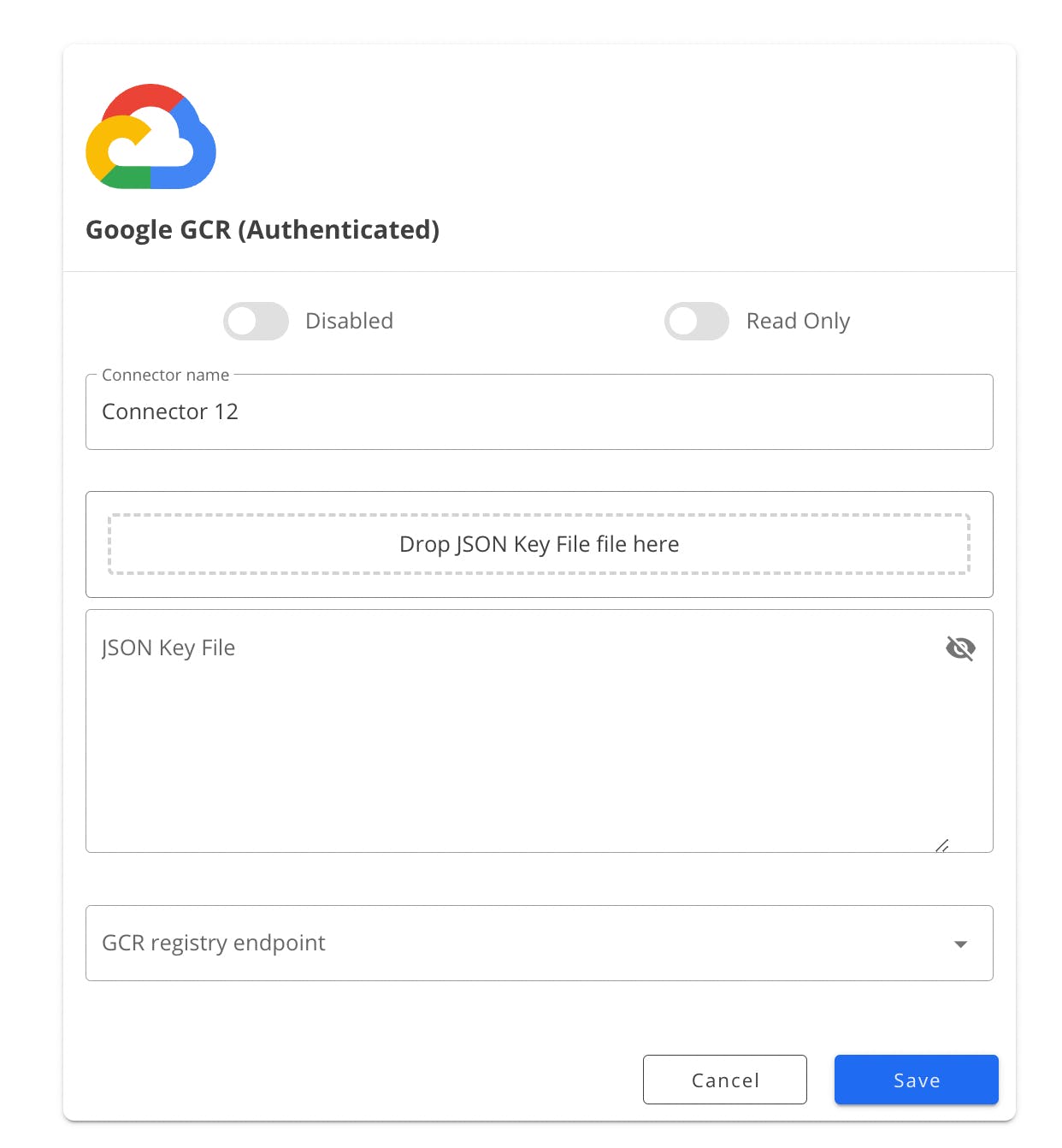Select the "GCR registry endpoint" placeholder text
The width and height of the screenshot is (1062, 1148).
(214, 943)
